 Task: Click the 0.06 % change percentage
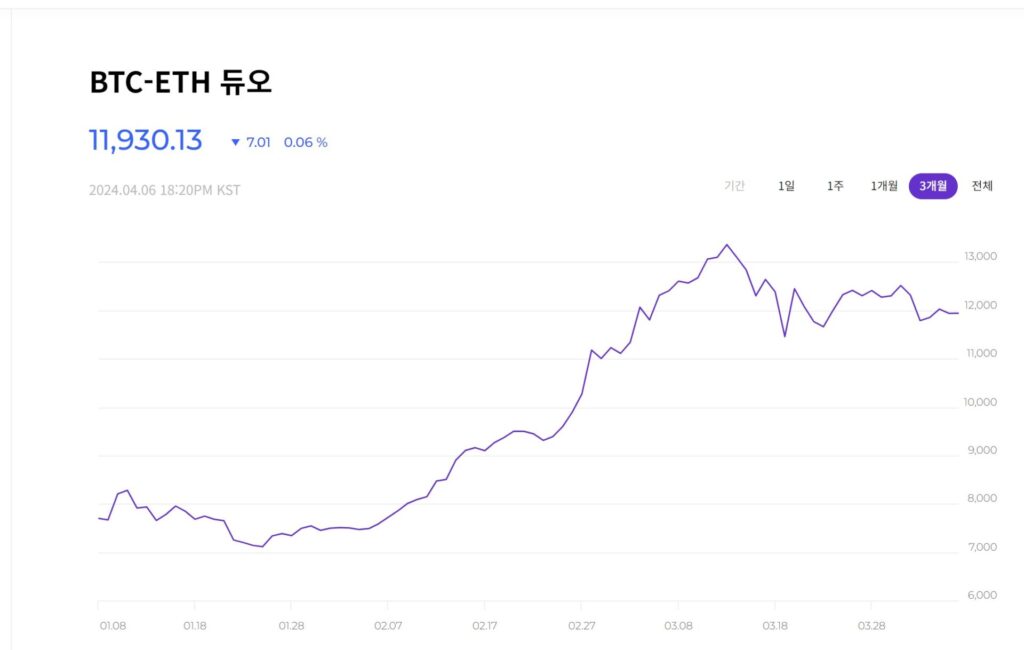click(305, 142)
